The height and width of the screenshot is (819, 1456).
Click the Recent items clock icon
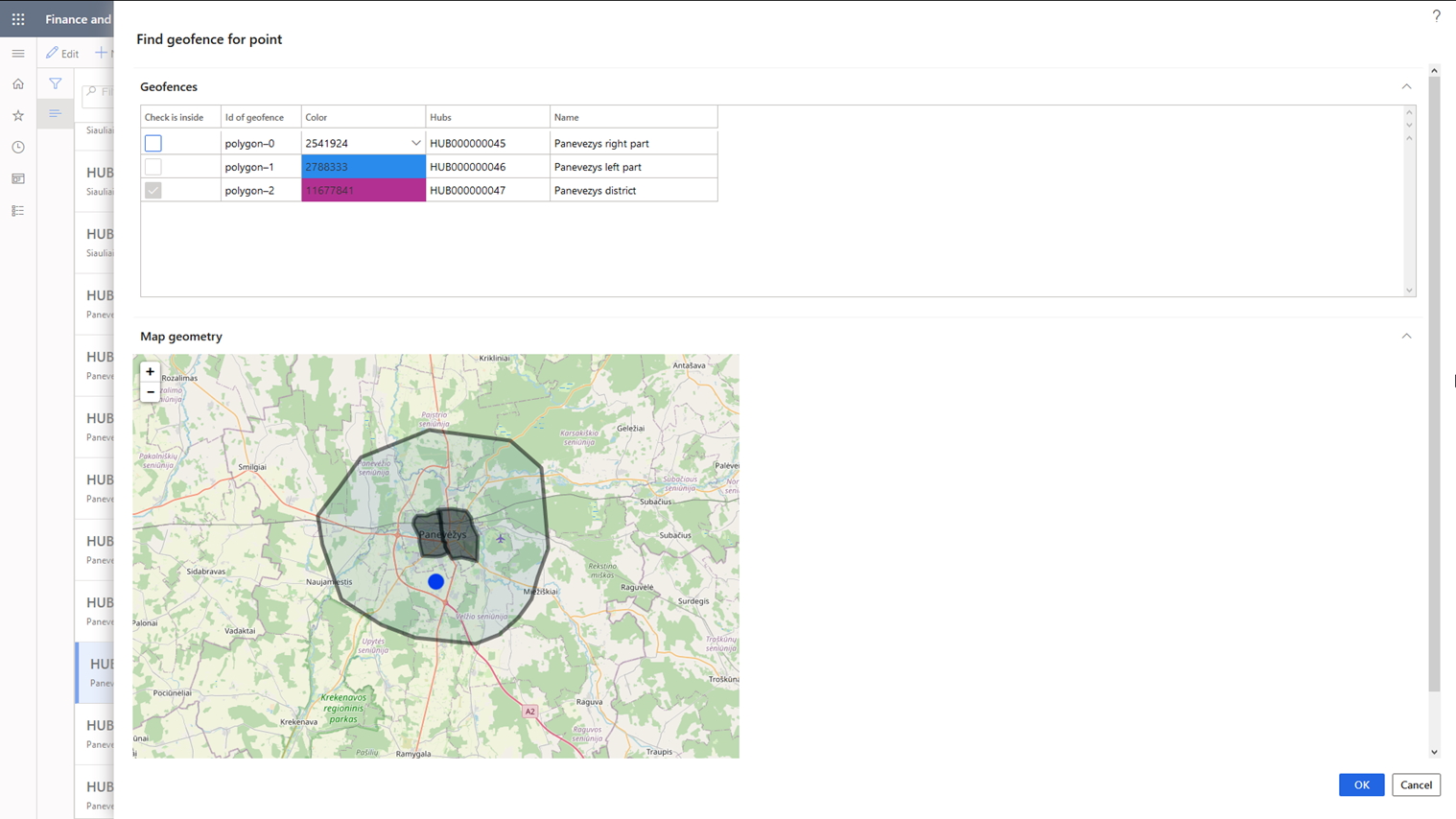point(17,147)
